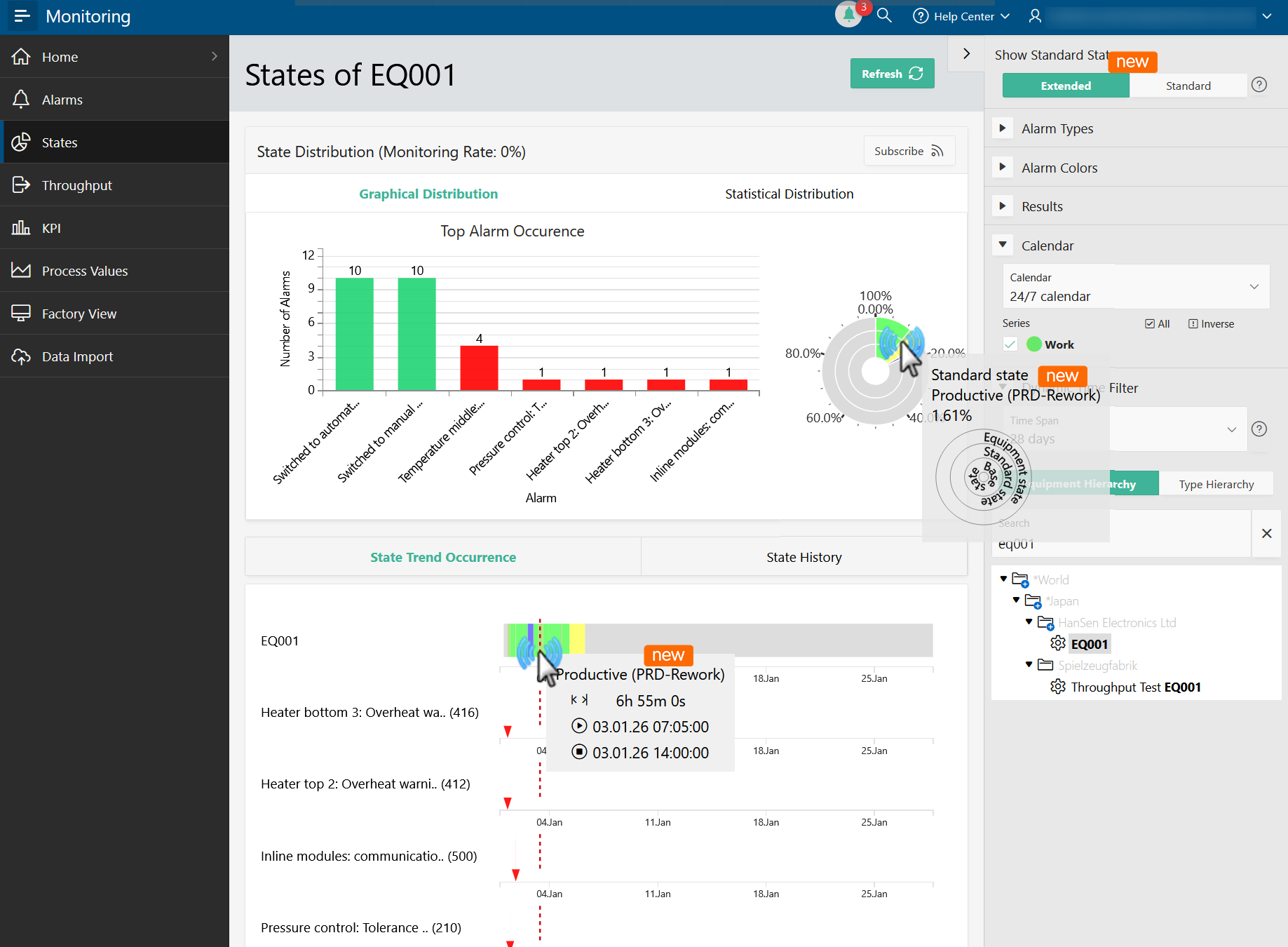Click the Subscribe button
This screenshot has width=1288, height=947.
point(909,151)
